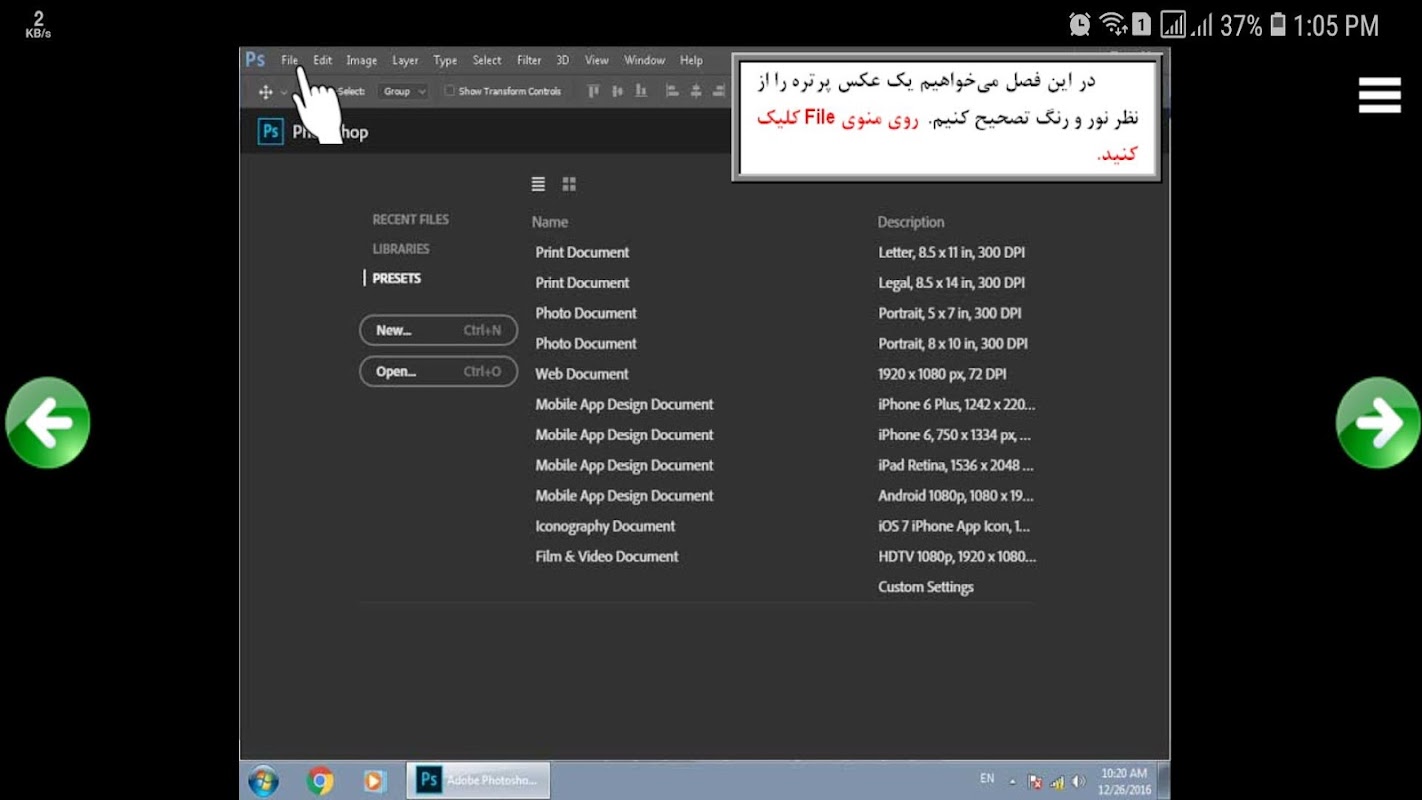Image resolution: width=1422 pixels, height=800 pixels.
Task: Click the Name column header
Action: tap(550, 222)
